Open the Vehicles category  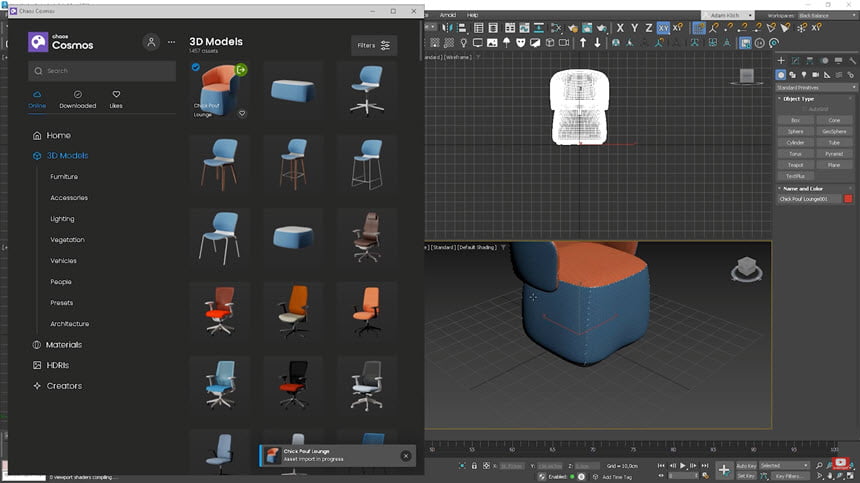click(x=64, y=260)
